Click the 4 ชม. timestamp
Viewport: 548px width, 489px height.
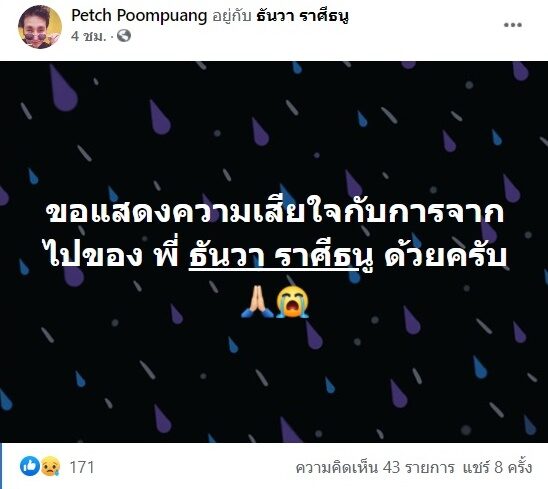point(88,36)
